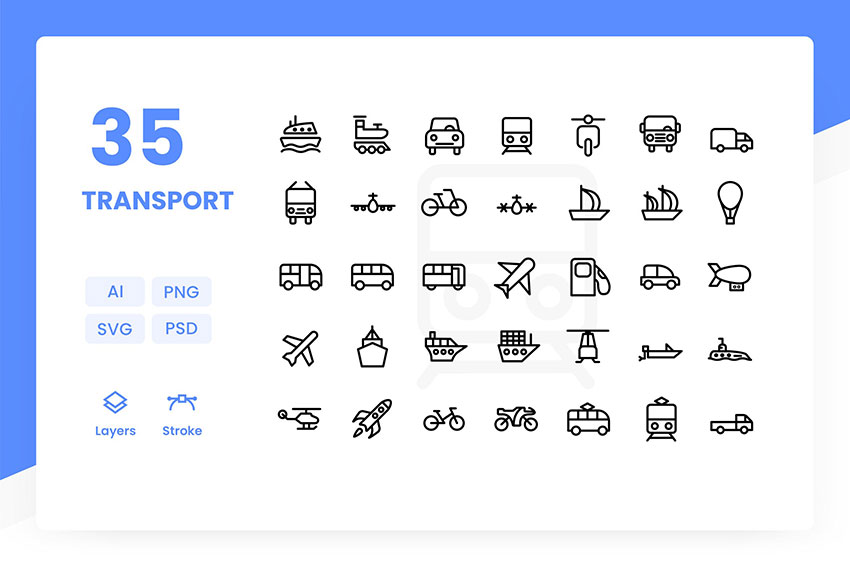Click the PNG format badge

point(181,292)
